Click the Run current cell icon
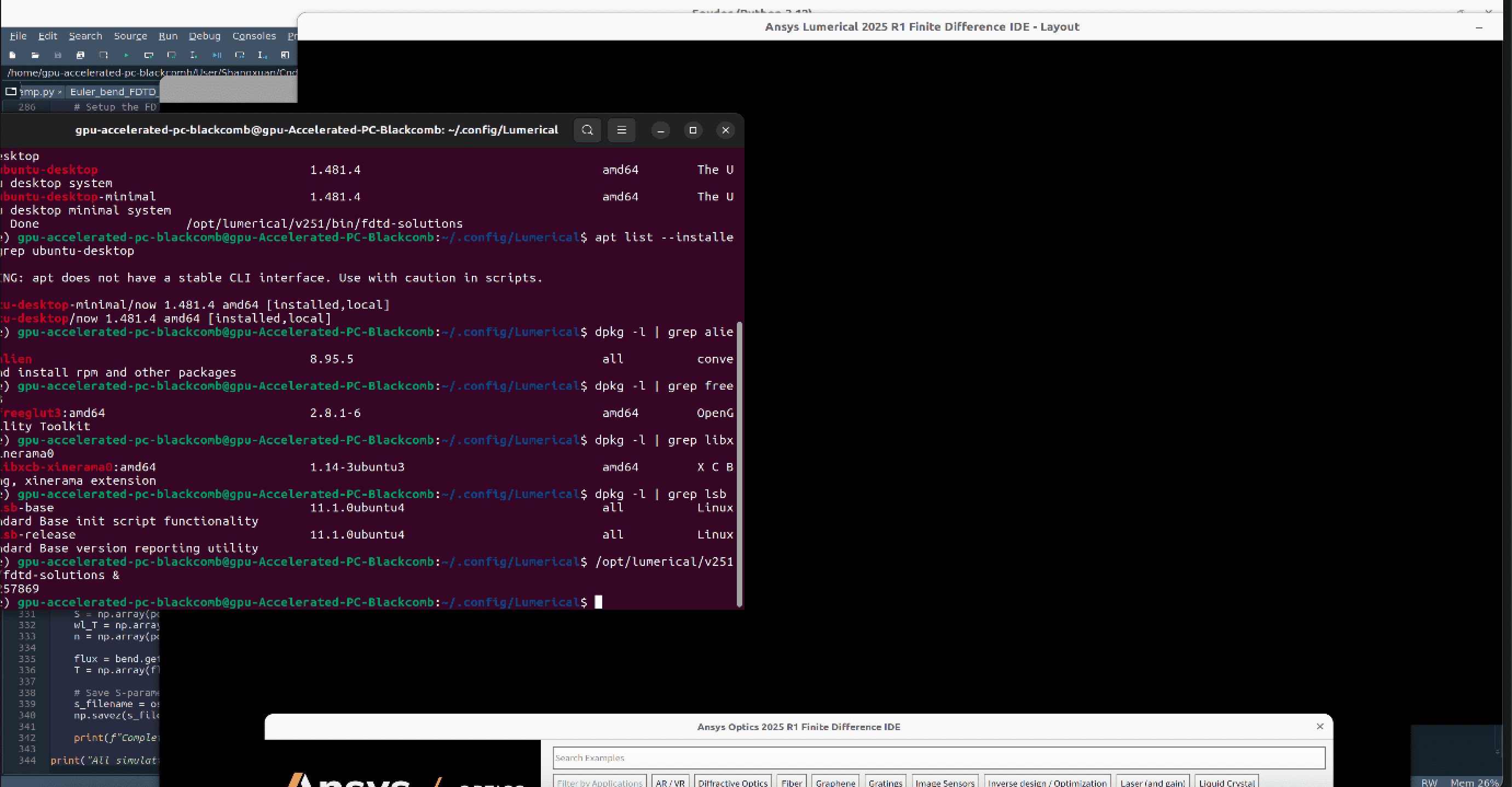This screenshot has height=787, width=1512. [x=148, y=55]
